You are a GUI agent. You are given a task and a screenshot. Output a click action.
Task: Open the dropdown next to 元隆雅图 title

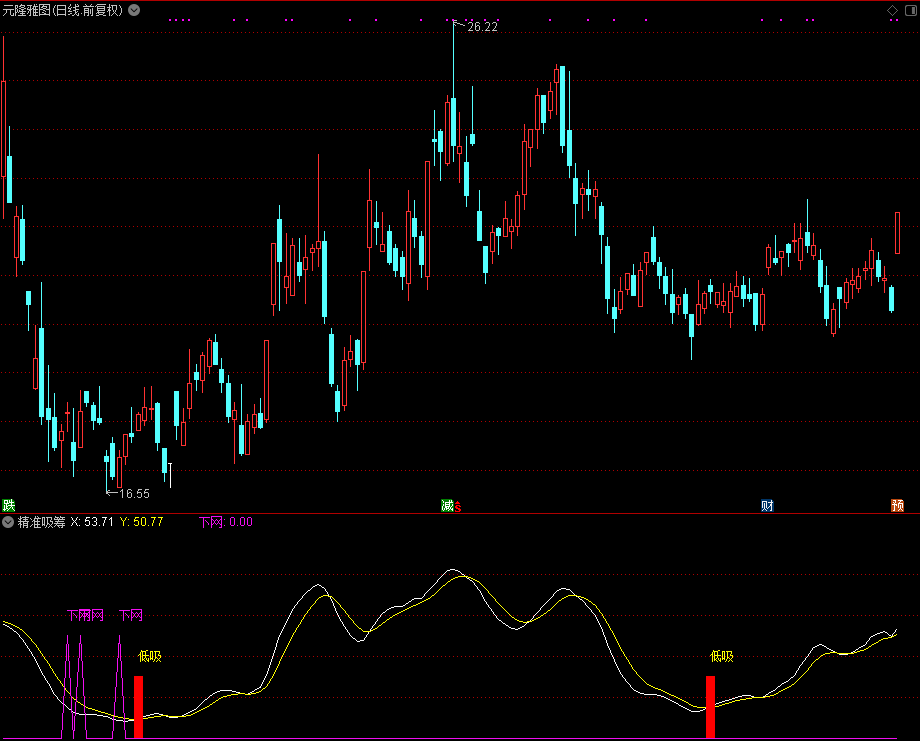pos(135,10)
